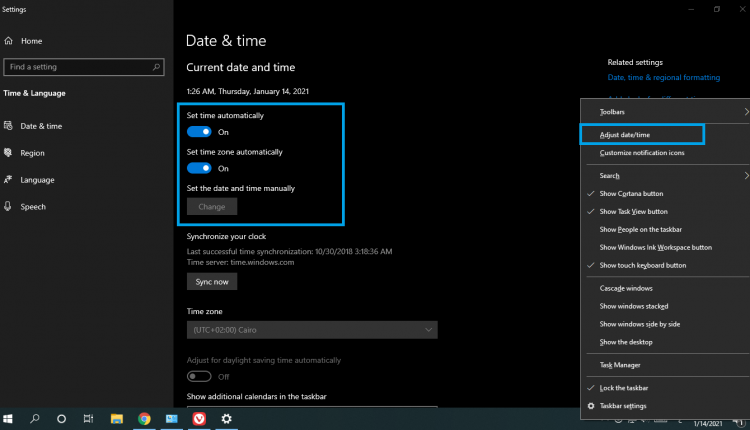Click the Change button for manual time
The width and height of the screenshot is (750, 430).
tap(212, 207)
